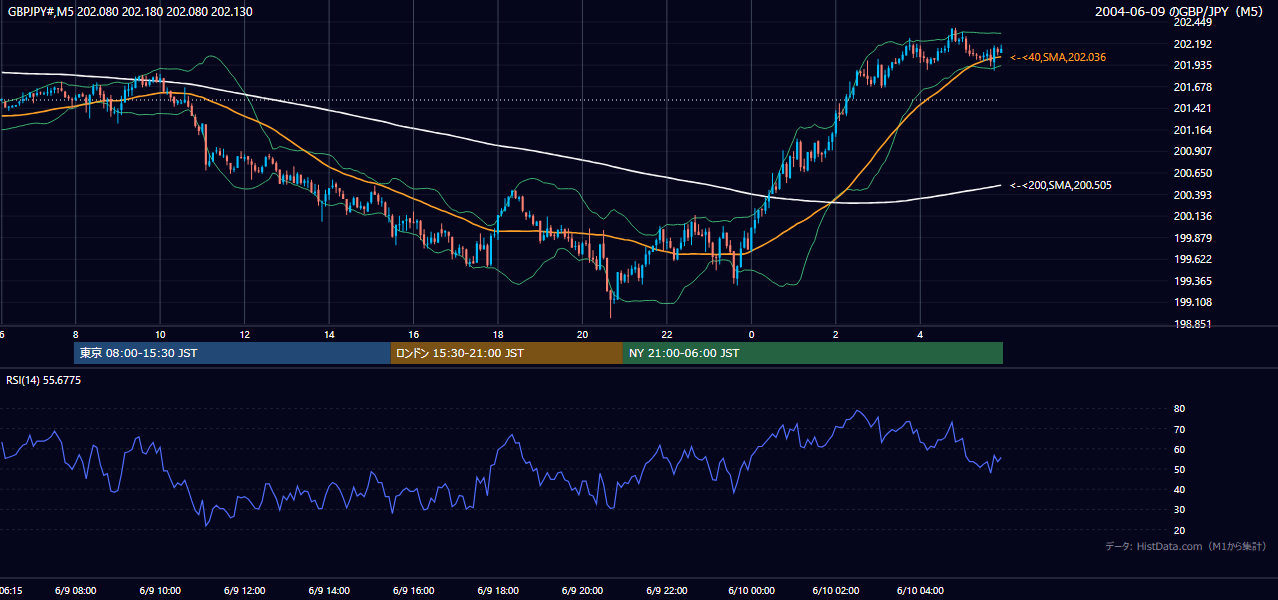This screenshot has height=600, width=1278.
Task: Click hour 2 on the price chart time axis
Action: tap(836, 334)
